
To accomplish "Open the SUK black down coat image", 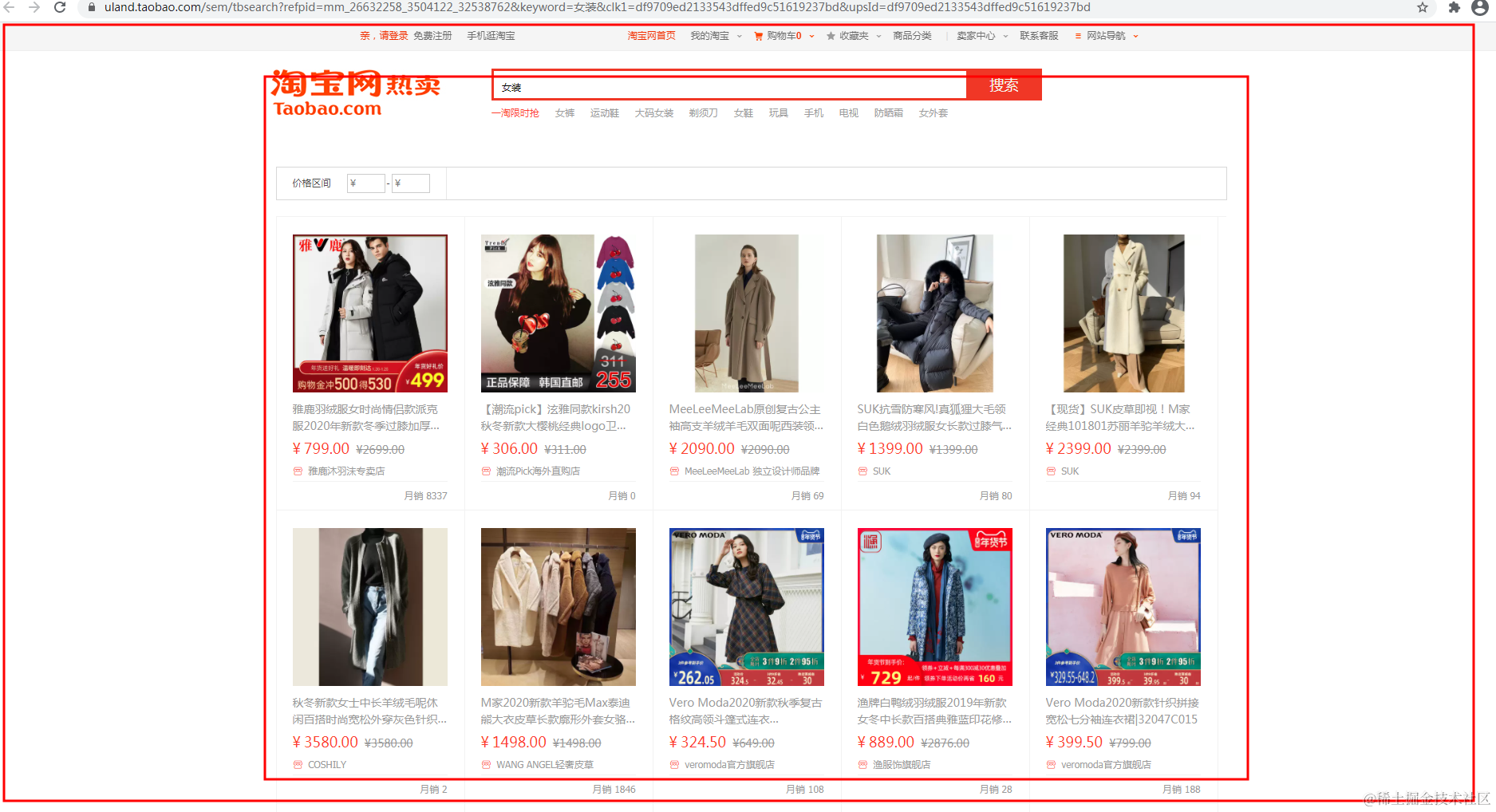I will pyautogui.click(x=935, y=313).
